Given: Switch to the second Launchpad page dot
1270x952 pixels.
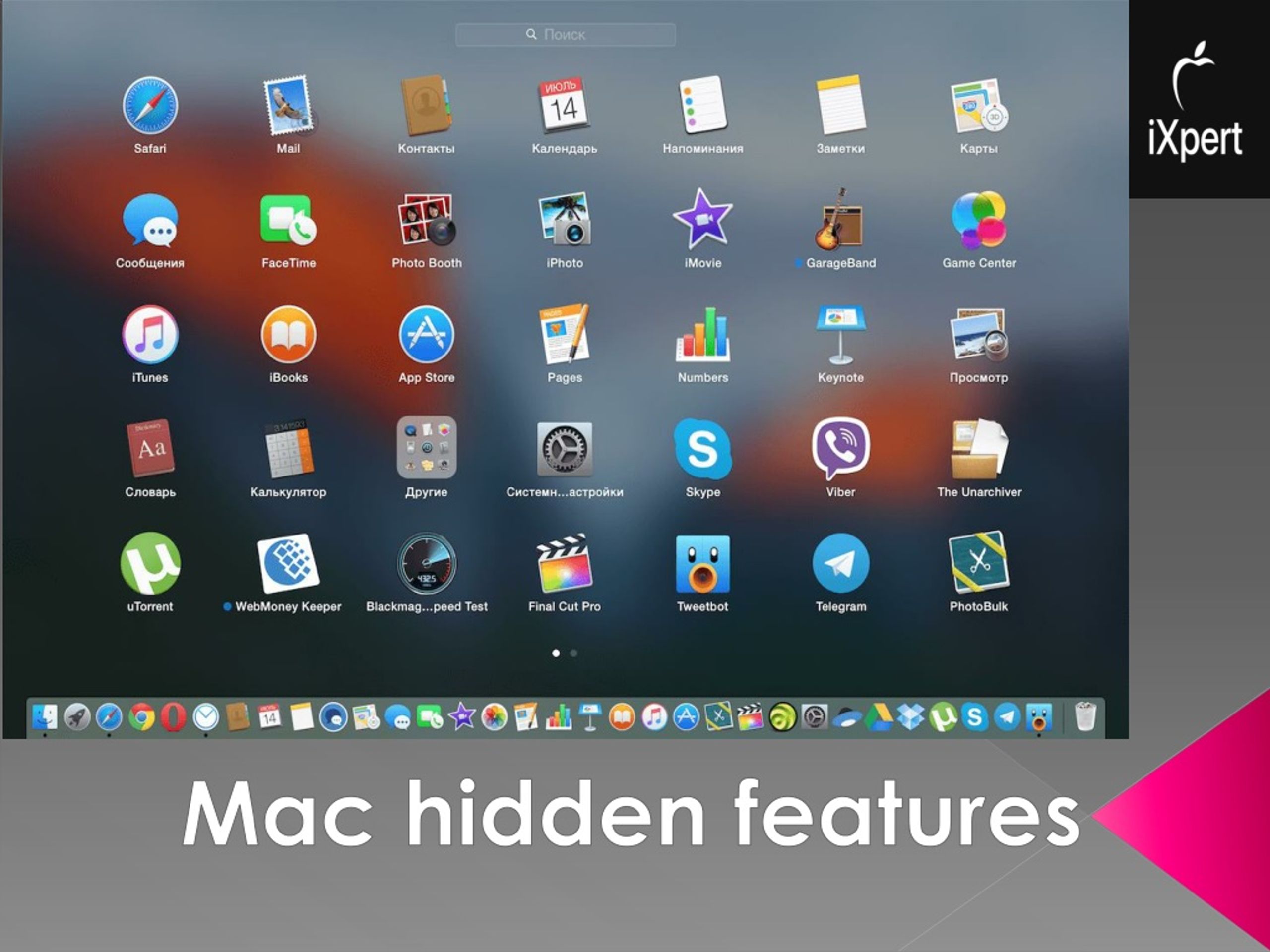Looking at the screenshot, I should 573,653.
